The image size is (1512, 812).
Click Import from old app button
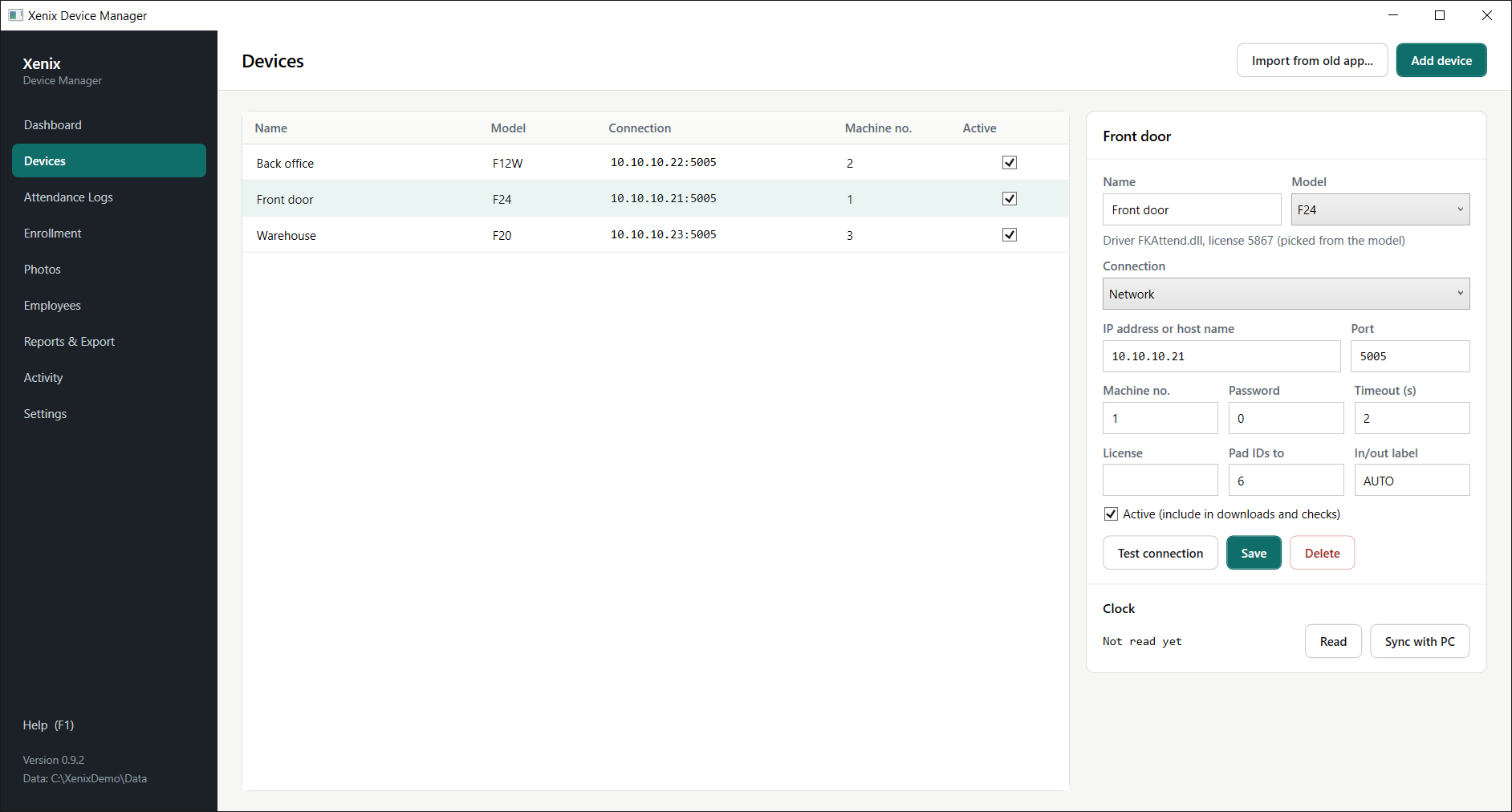1312,60
